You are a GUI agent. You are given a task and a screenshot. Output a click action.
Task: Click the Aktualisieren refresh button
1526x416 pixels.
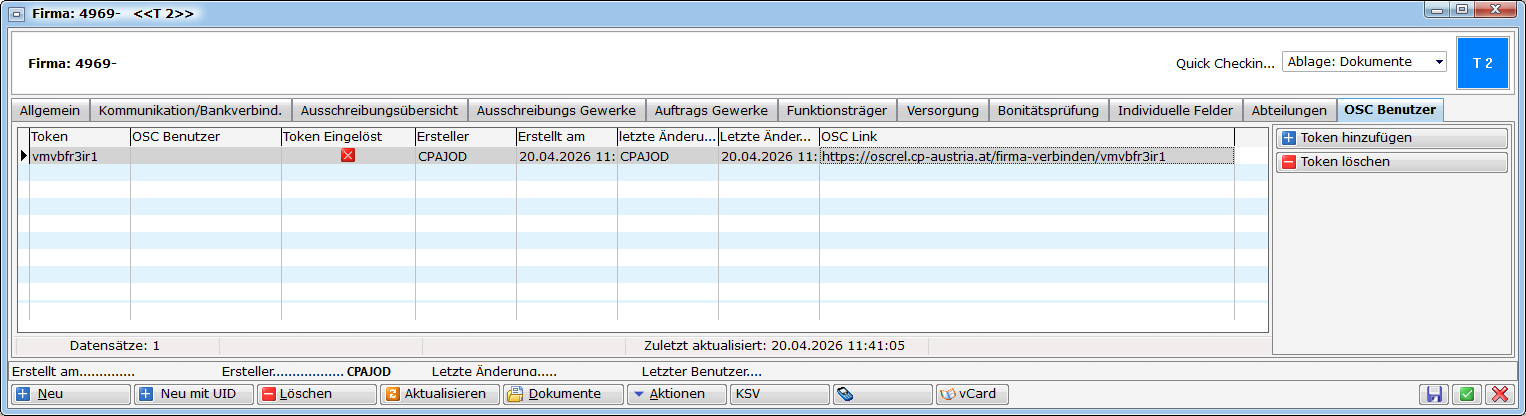(x=439, y=394)
